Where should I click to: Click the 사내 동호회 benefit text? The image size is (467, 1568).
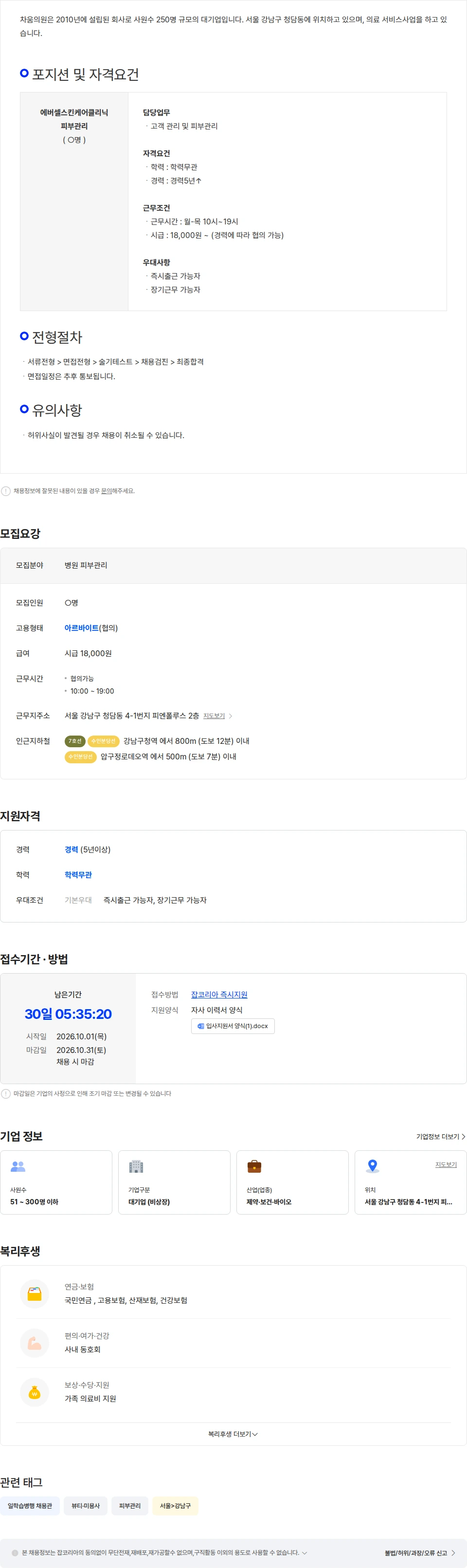[83, 1349]
